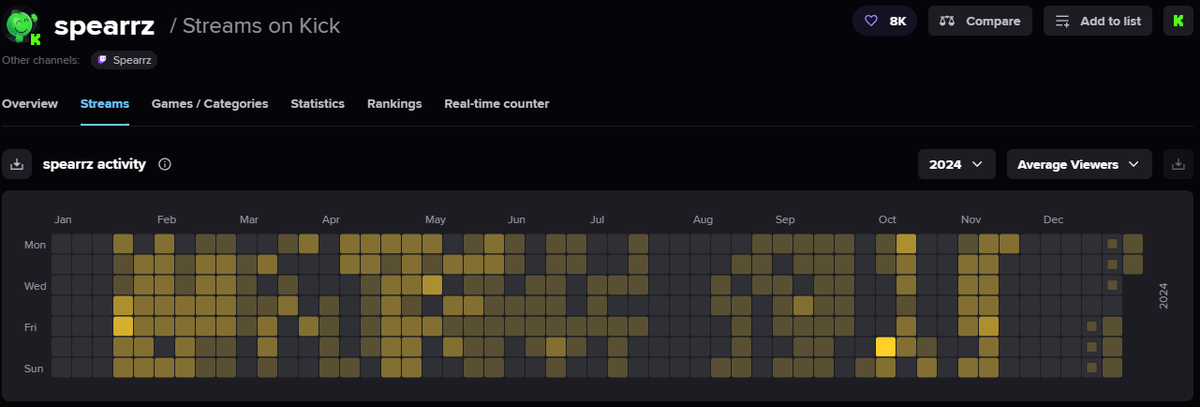This screenshot has width=1200, height=407.
Task: Go to the Statistics tab
Action: [318, 104]
